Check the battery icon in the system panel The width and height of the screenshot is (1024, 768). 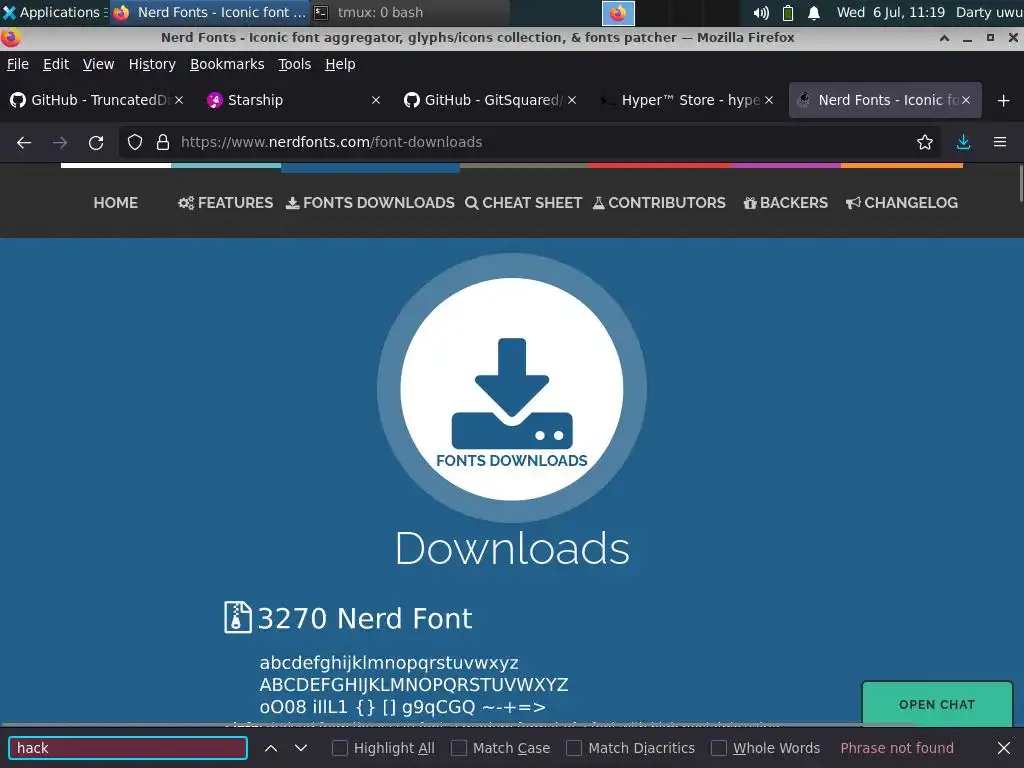click(788, 13)
